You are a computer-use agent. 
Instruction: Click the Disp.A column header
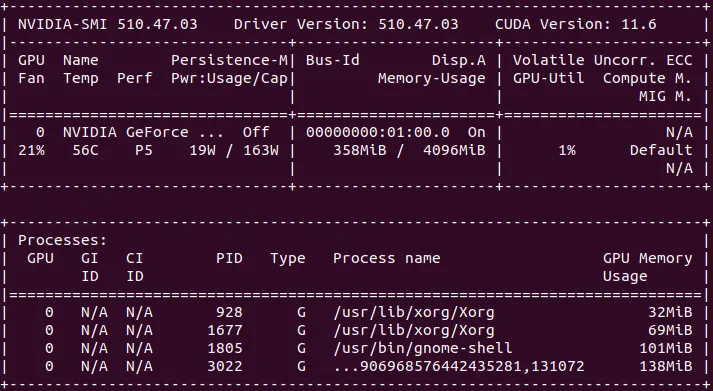(x=459, y=60)
